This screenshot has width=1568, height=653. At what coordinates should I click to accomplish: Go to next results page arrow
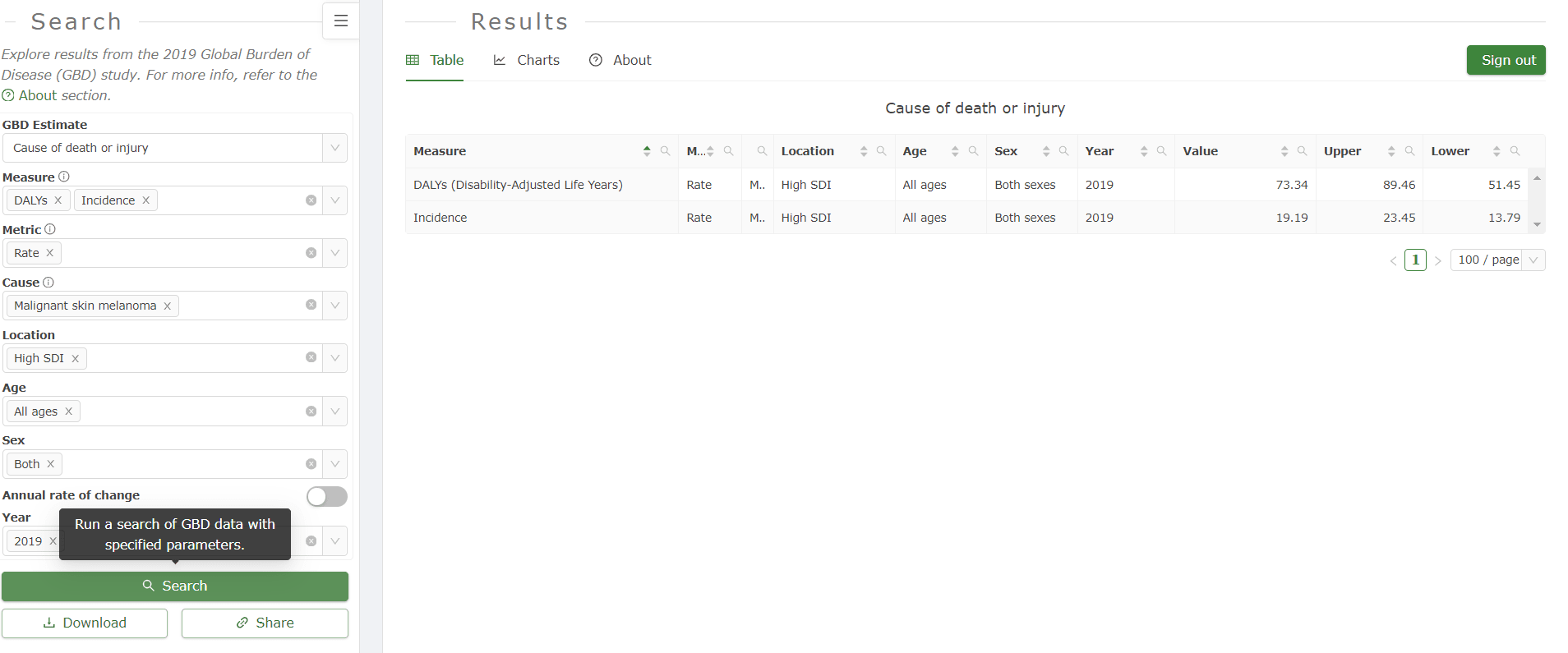pos(1437,261)
